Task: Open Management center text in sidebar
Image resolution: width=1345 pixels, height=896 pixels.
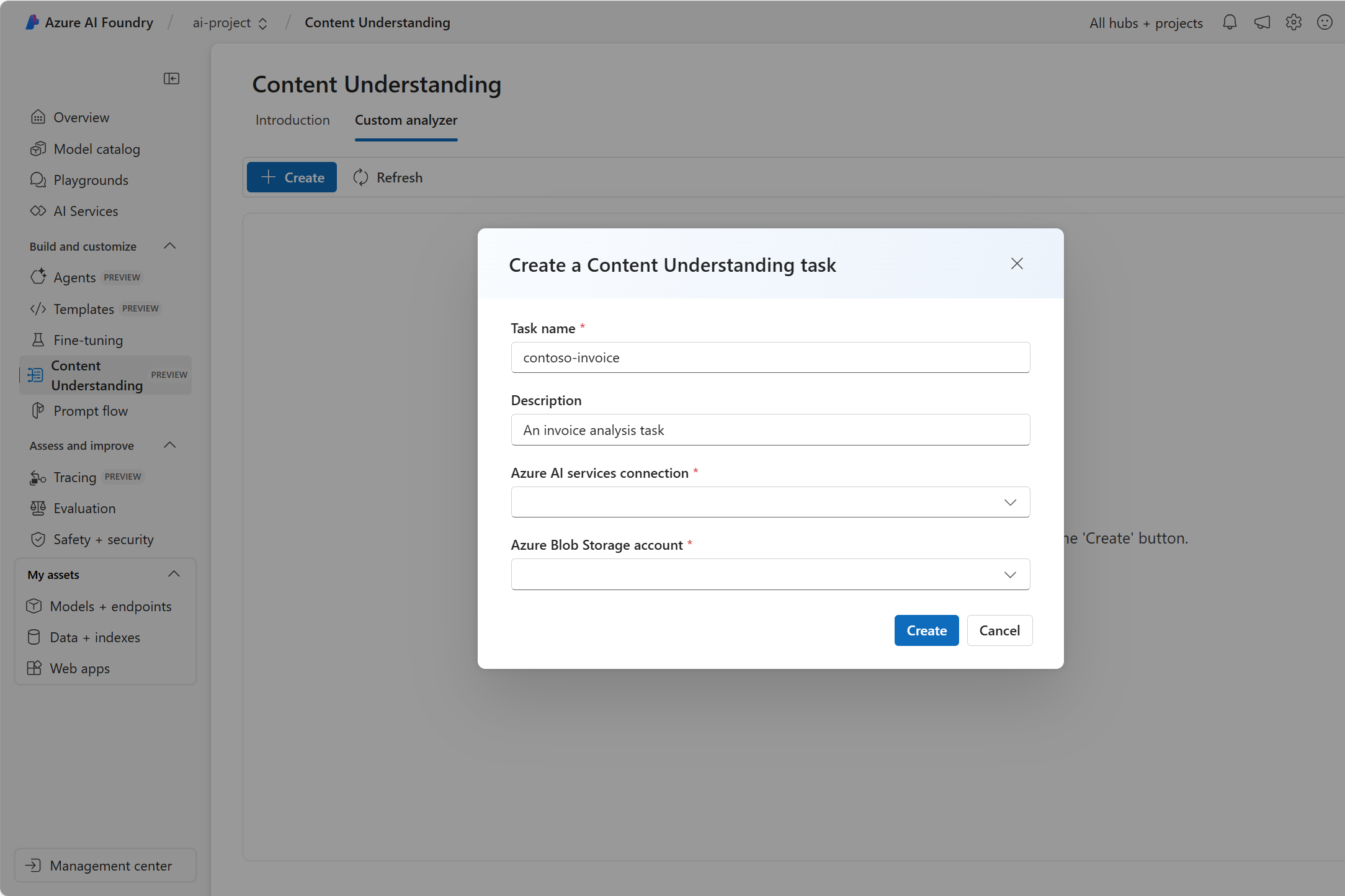Action: [111, 866]
